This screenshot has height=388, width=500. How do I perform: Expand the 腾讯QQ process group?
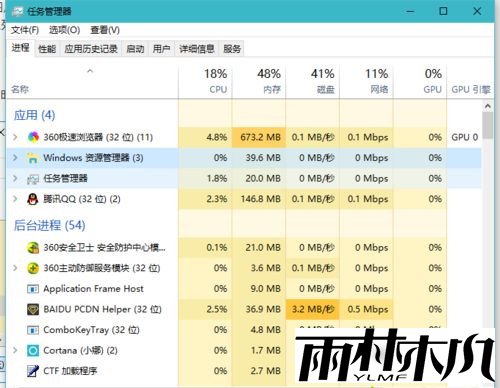click(15, 199)
